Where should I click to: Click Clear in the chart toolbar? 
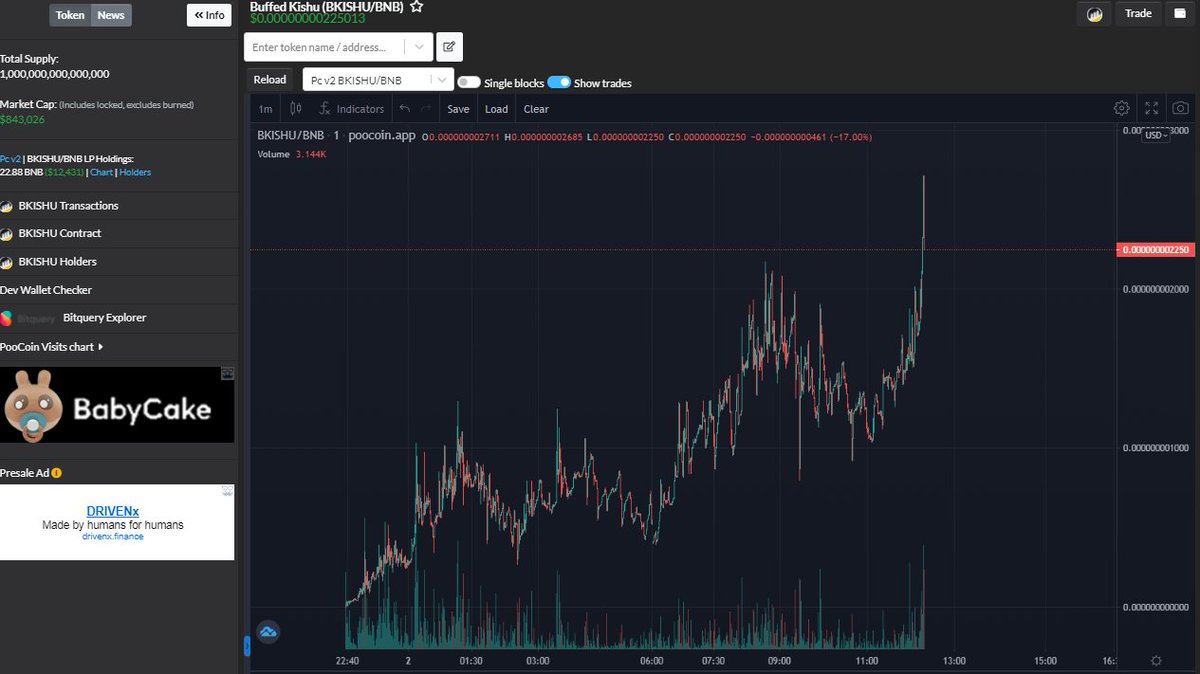536,109
